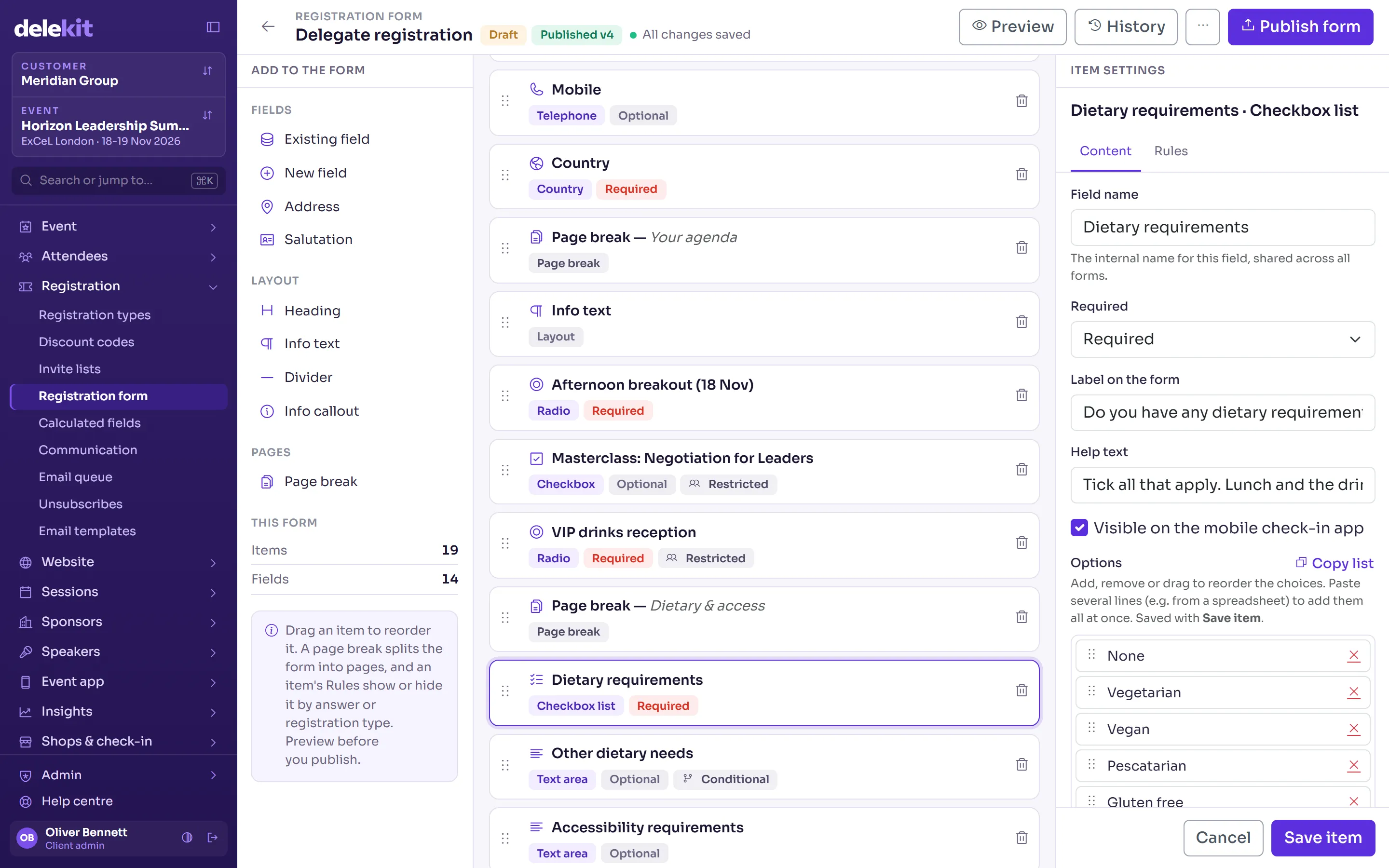The width and height of the screenshot is (1389, 868).
Task: Toggle the dark/light theme icon
Action: click(x=187, y=838)
